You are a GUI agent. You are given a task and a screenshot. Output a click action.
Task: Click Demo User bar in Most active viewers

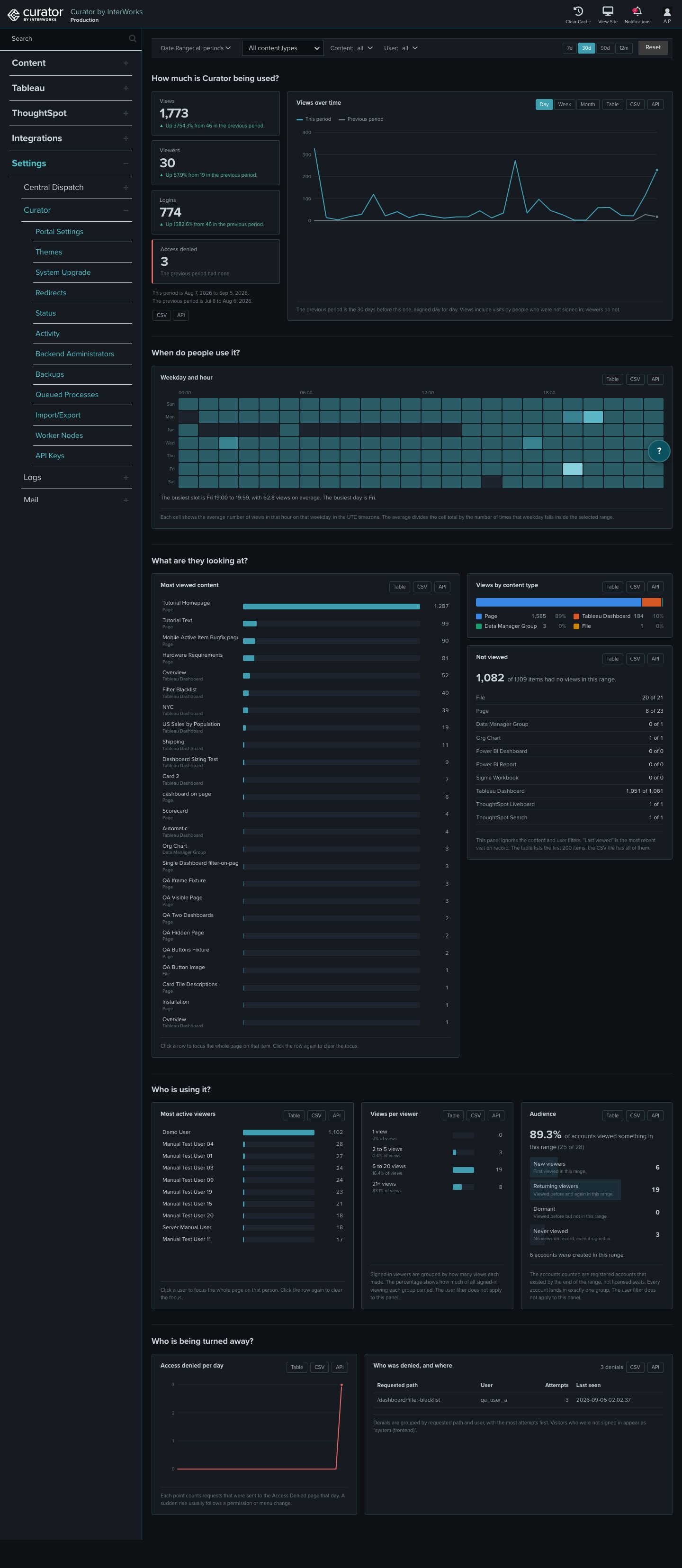278,1133
